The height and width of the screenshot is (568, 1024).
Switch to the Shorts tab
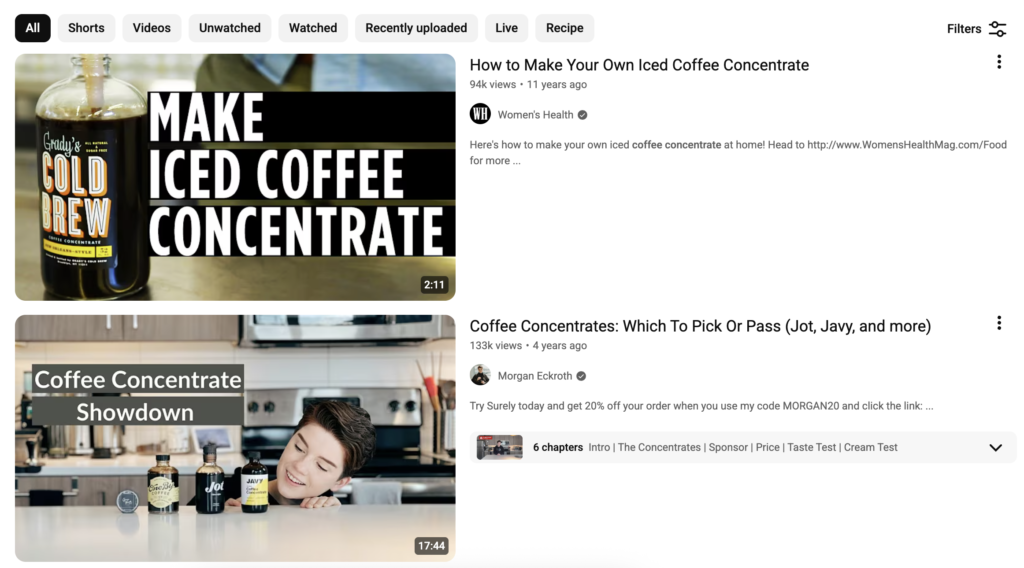pos(86,28)
